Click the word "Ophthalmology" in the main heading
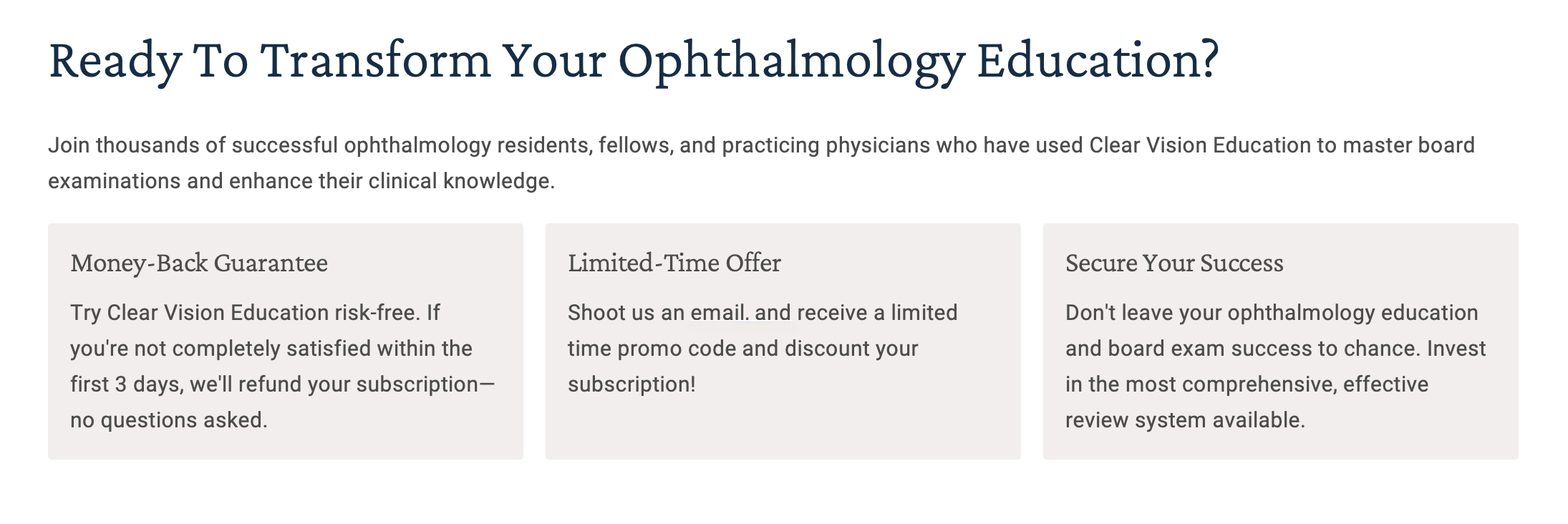Screen dimensions: 1568x524 pyautogui.click(x=791, y=62)
